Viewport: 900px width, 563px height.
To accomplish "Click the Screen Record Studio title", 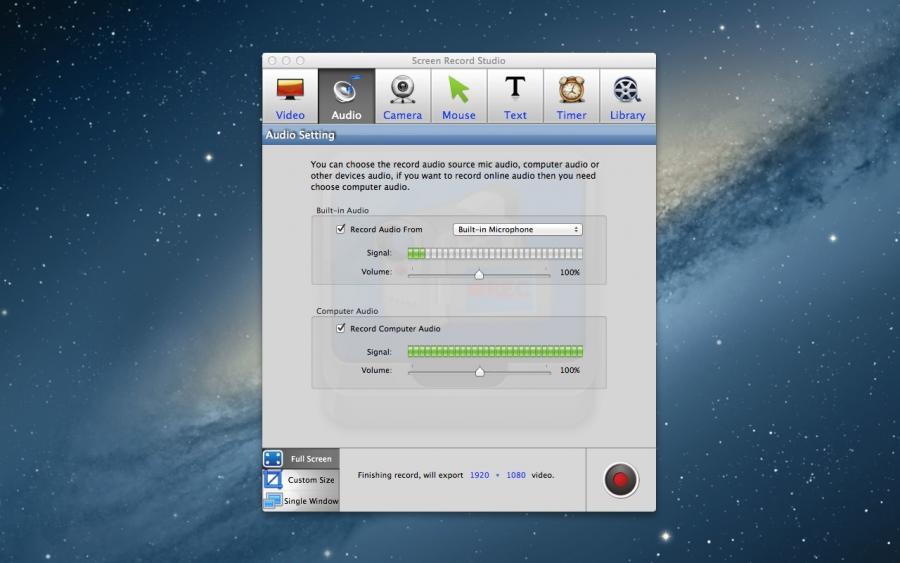I will coord(459,60).
